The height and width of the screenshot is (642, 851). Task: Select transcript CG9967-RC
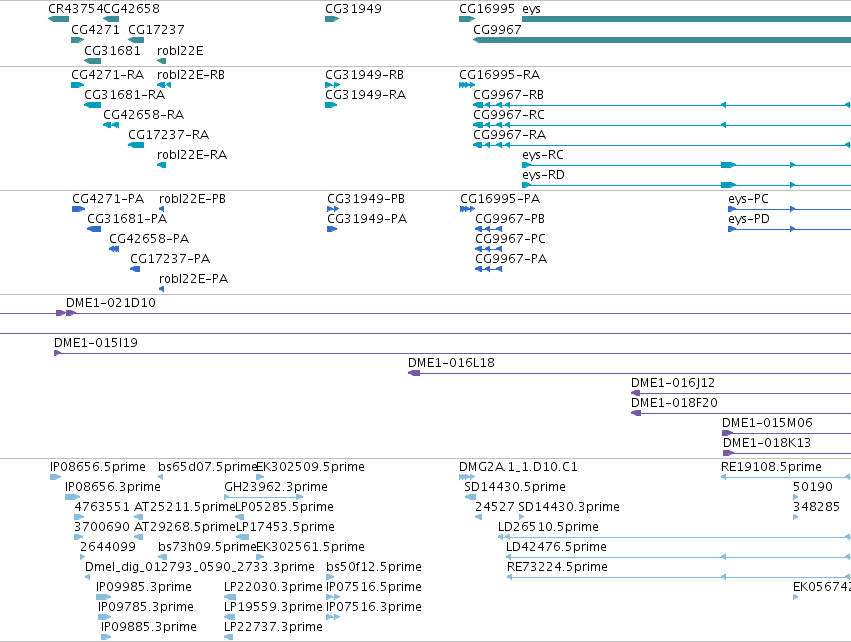click(x=509, y=115)
